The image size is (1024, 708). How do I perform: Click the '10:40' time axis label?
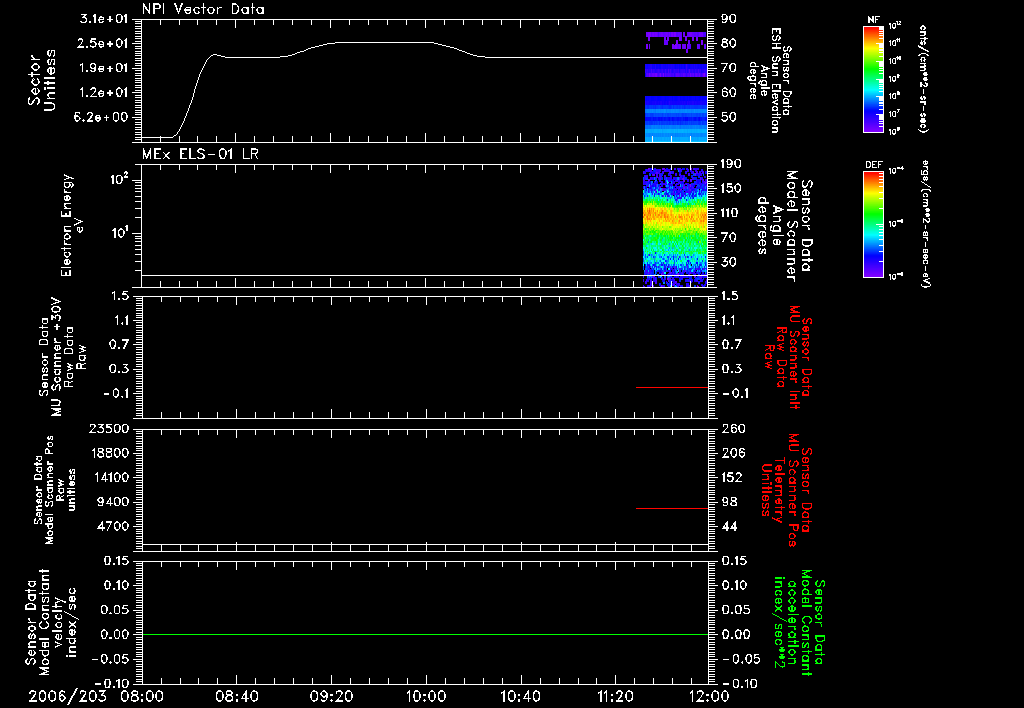(x=520, y=696)
